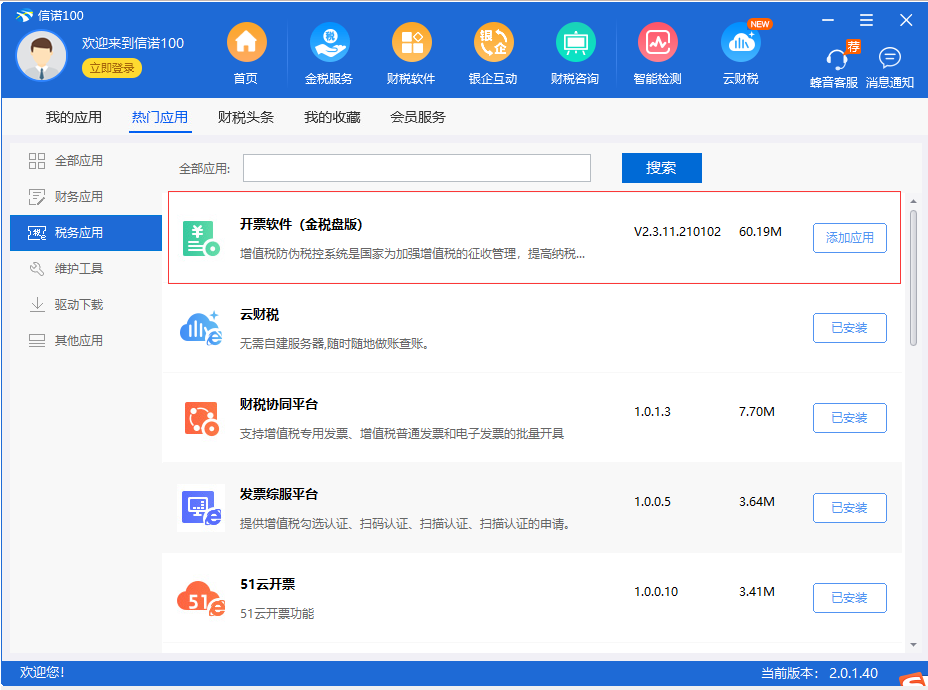Click the user avatar picture

coord(41,56)
